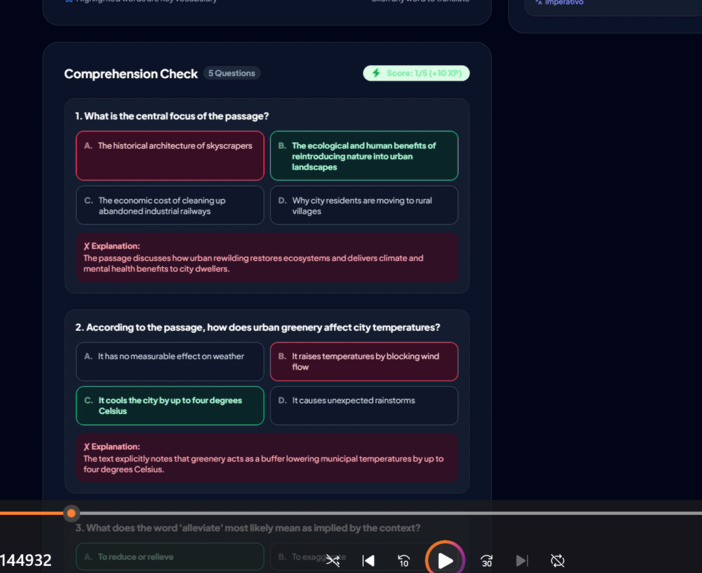Click question 2 text about urban greenery
This screenshot has height=573, width=702.
point(257,327)
